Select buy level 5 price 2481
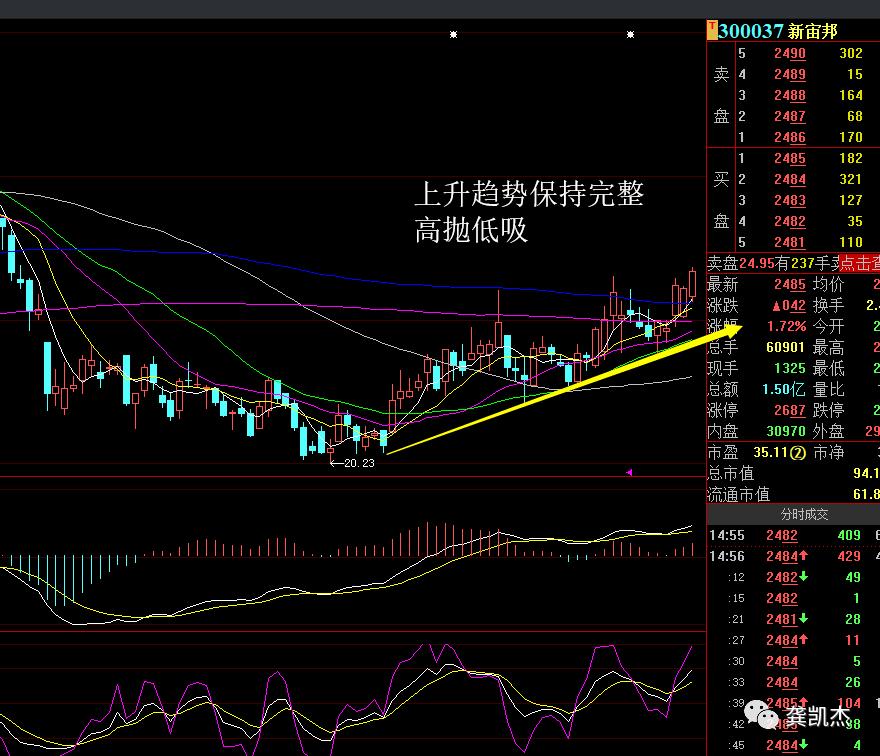 tap(790, 242)
